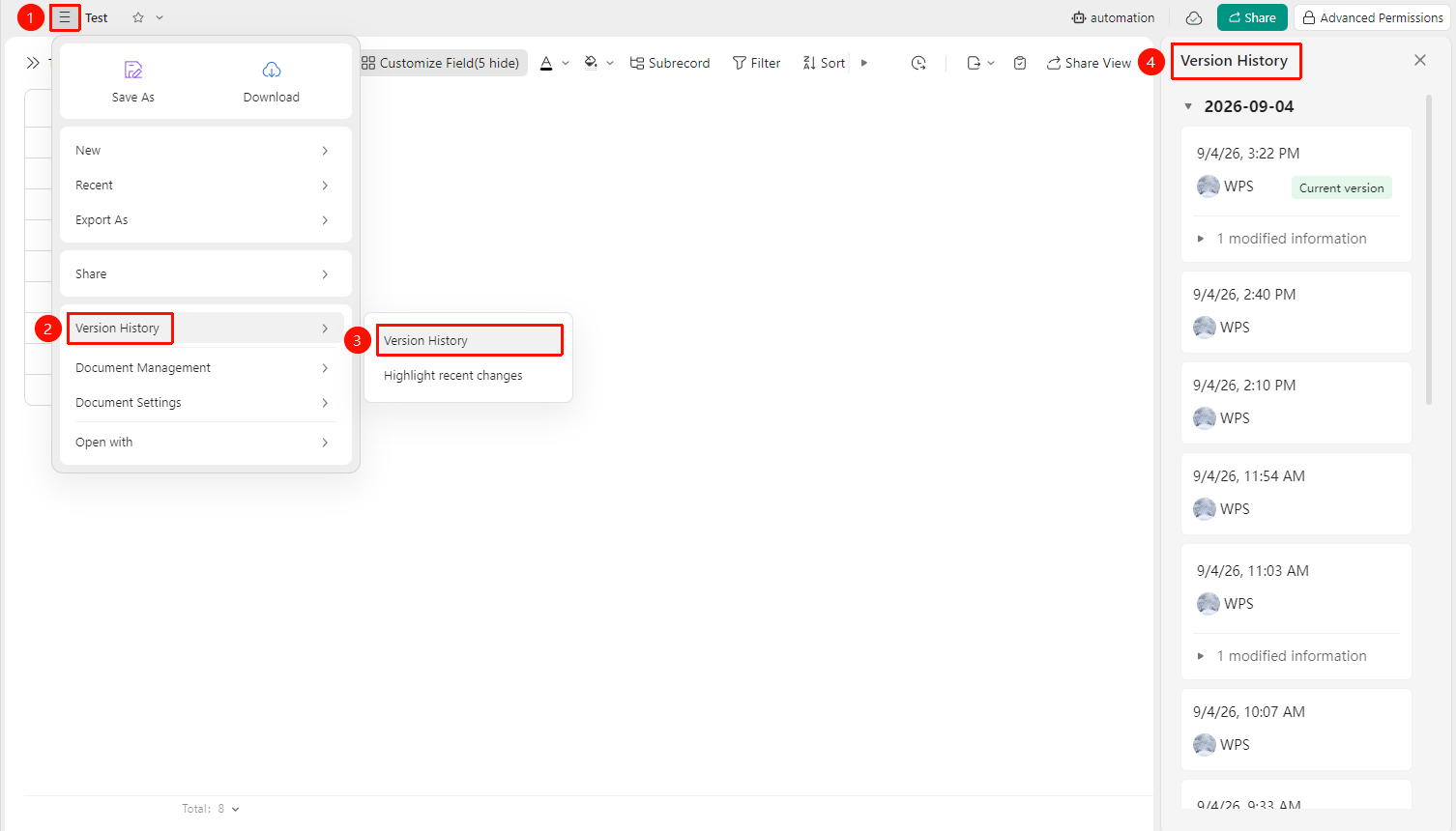
Task: Collapse the 2026-09-04 date group
Action: (x=1188, y=106)
